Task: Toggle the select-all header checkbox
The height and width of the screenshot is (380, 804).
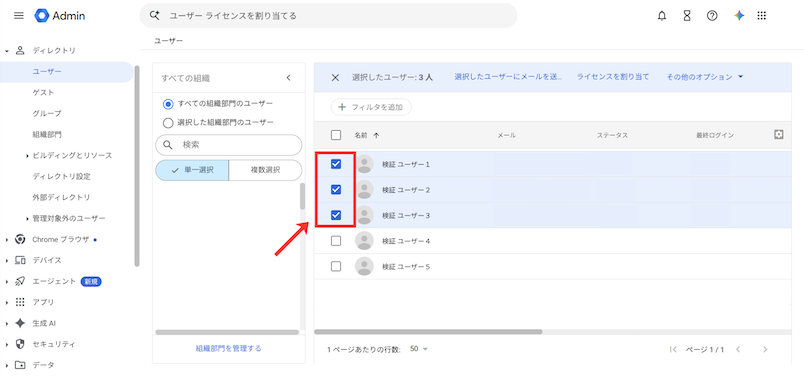Action: point(336,135)
